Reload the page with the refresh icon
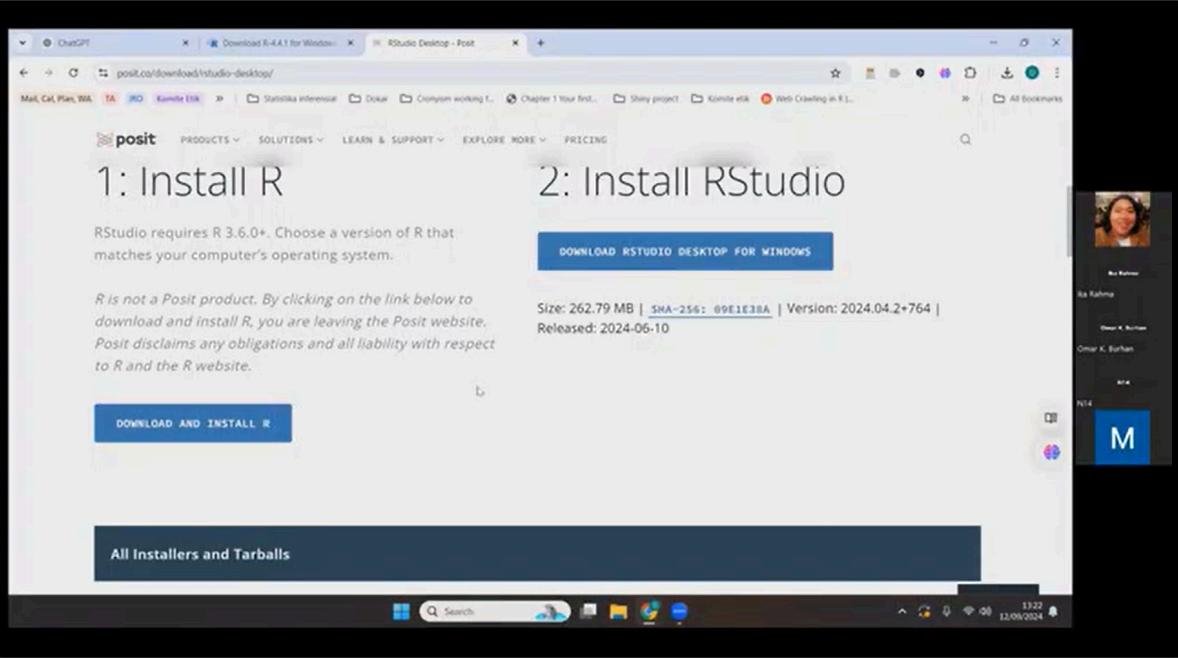 pos(74,73)
